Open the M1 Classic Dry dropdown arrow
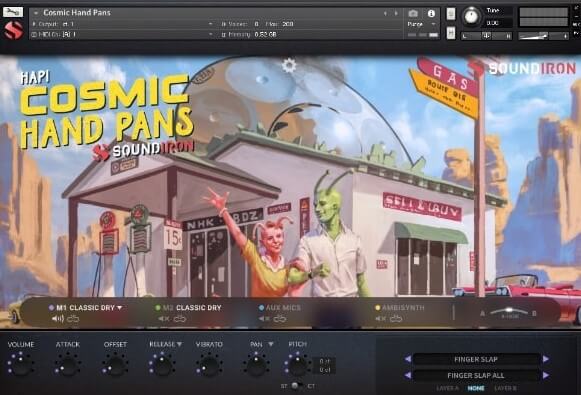This screenshot has height=395, width=581. click(120, 308)
